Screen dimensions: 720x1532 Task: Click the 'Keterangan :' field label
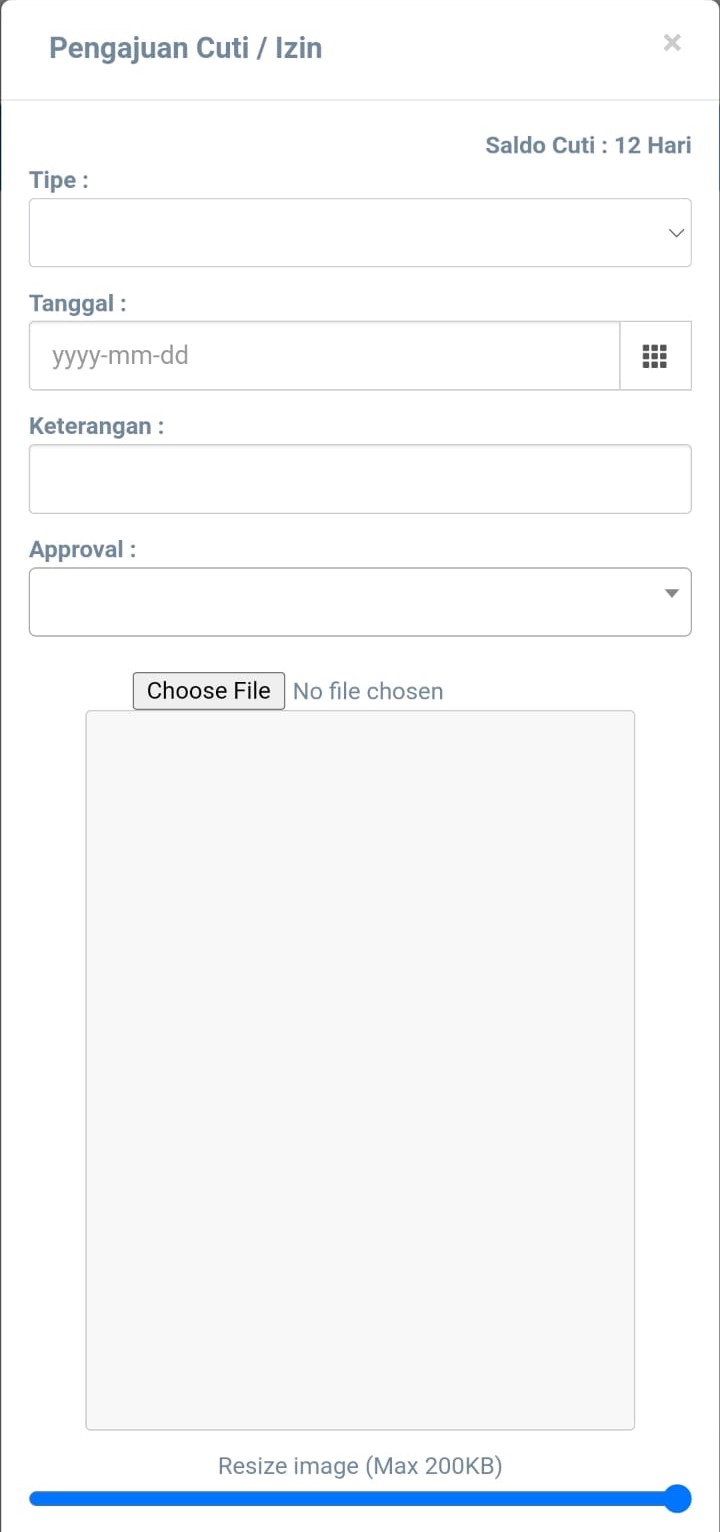pos(96,426)
